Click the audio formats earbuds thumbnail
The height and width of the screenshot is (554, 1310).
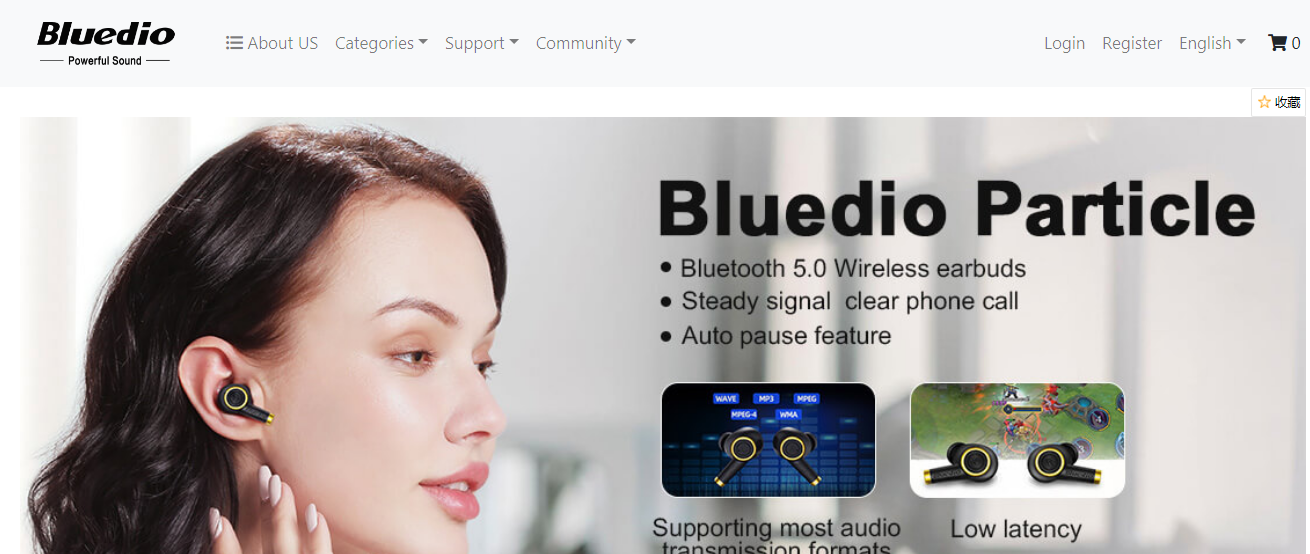click(x=768, y=440)
